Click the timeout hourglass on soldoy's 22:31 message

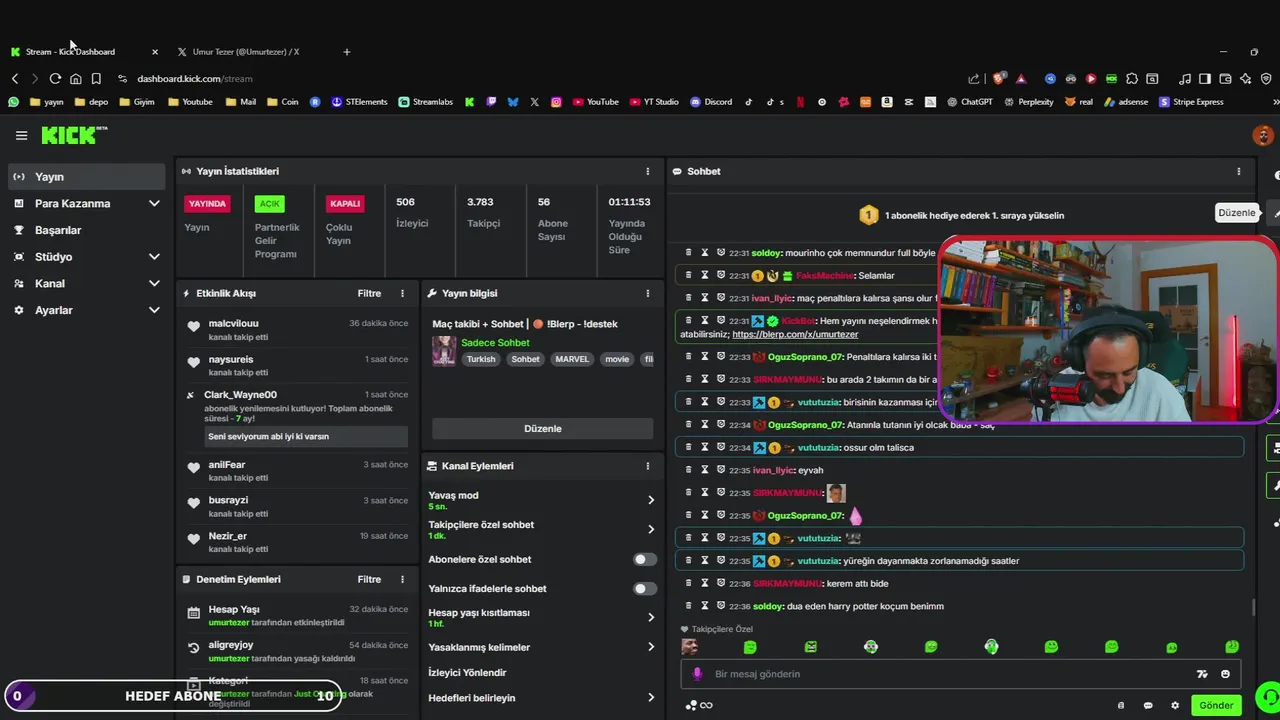pyautogui.click(x=704, y=253)
